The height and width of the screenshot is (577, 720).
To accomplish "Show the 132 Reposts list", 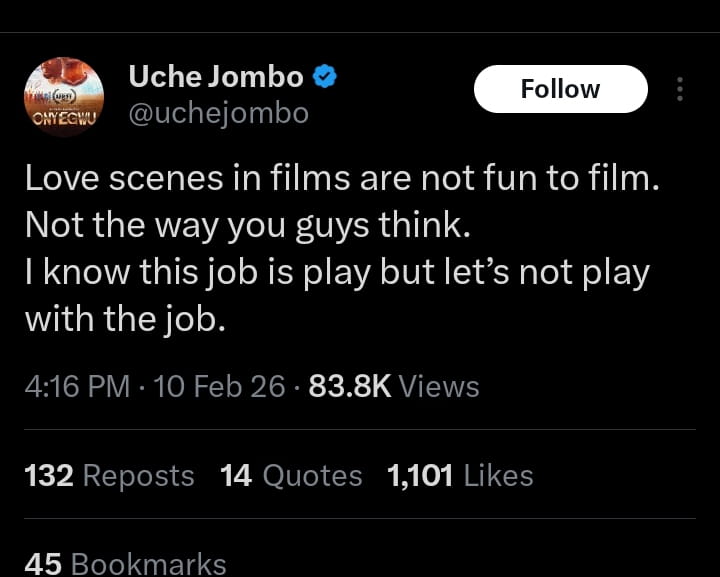I will click(x=109, y=475).
